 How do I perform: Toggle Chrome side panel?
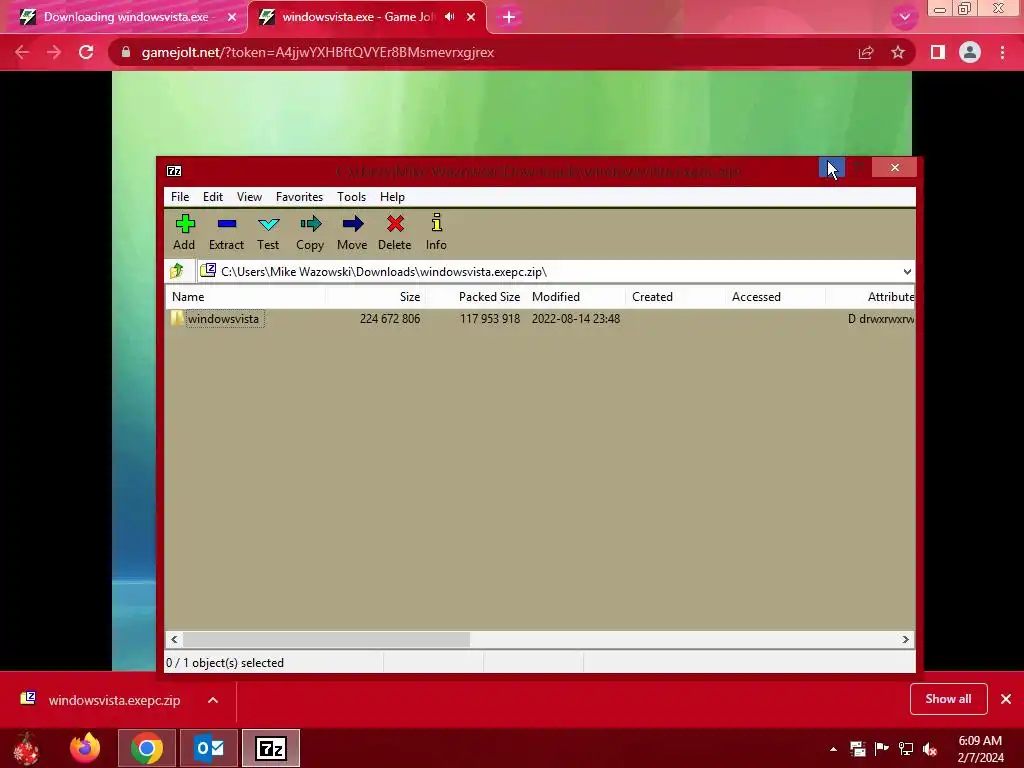(x=938, y=52)
